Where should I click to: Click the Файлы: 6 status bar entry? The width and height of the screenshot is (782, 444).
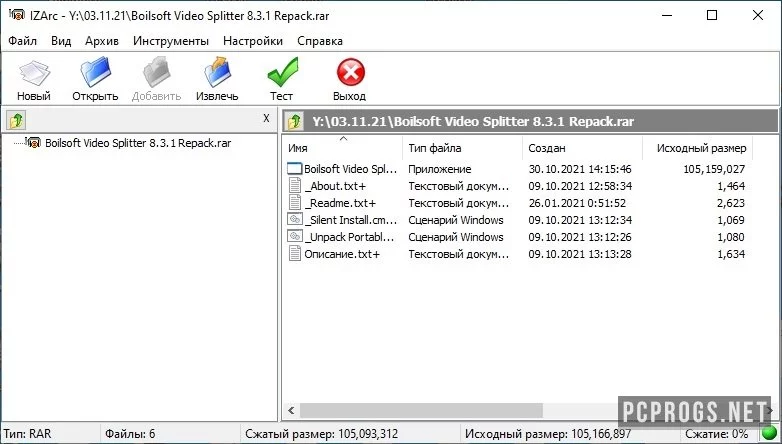(x=130, y=434)
